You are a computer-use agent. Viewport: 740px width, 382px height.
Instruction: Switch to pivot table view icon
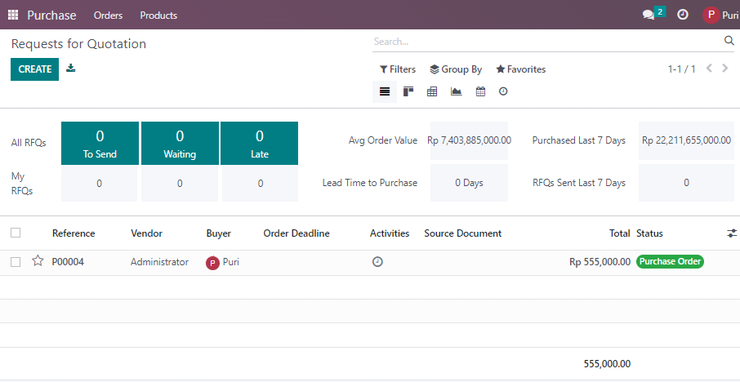point(432,92)
